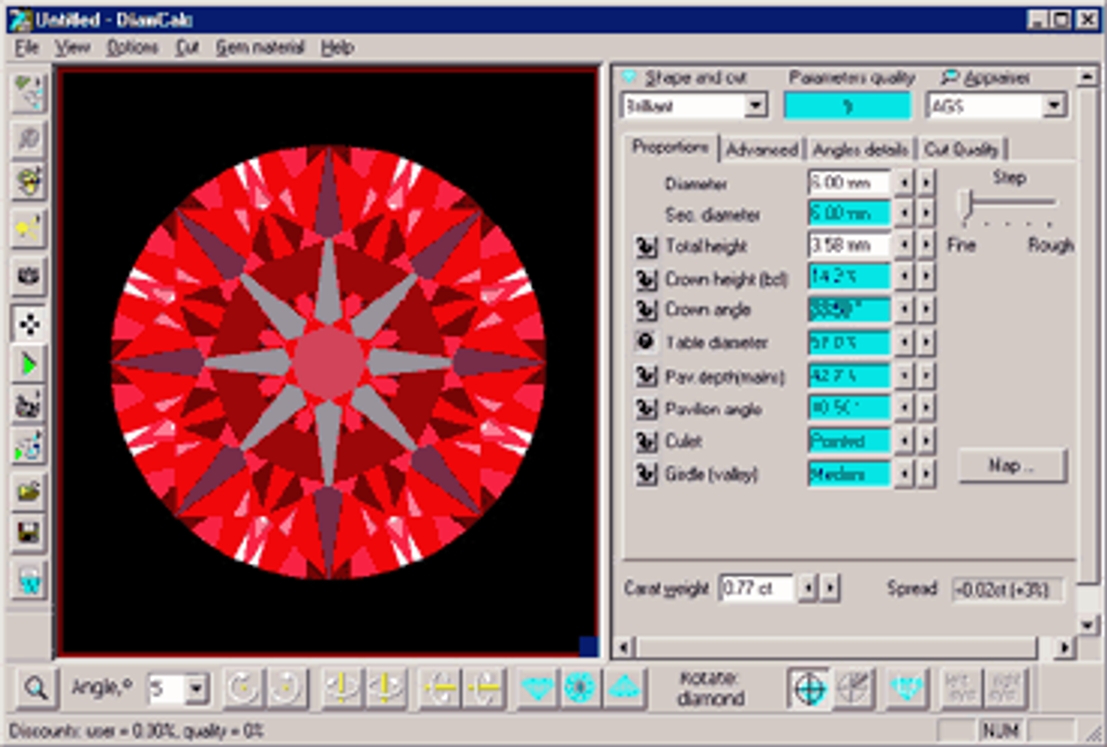Viewport: 1107px width, 747px height.
Task: Open the Options menu
Action: point(132,47)
